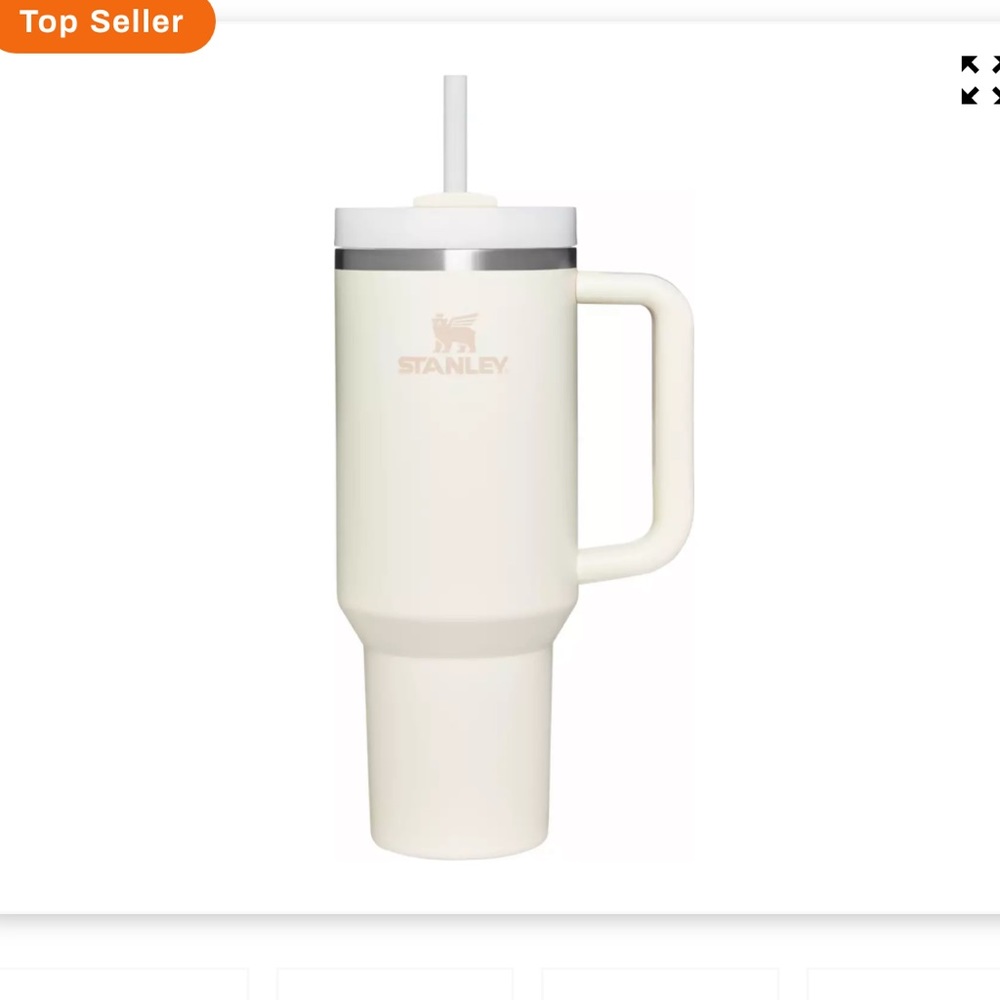Viewport: 1000px width, 1000px height.
Task: Select the first thumbnail box below the image
Action: [124, 983]
